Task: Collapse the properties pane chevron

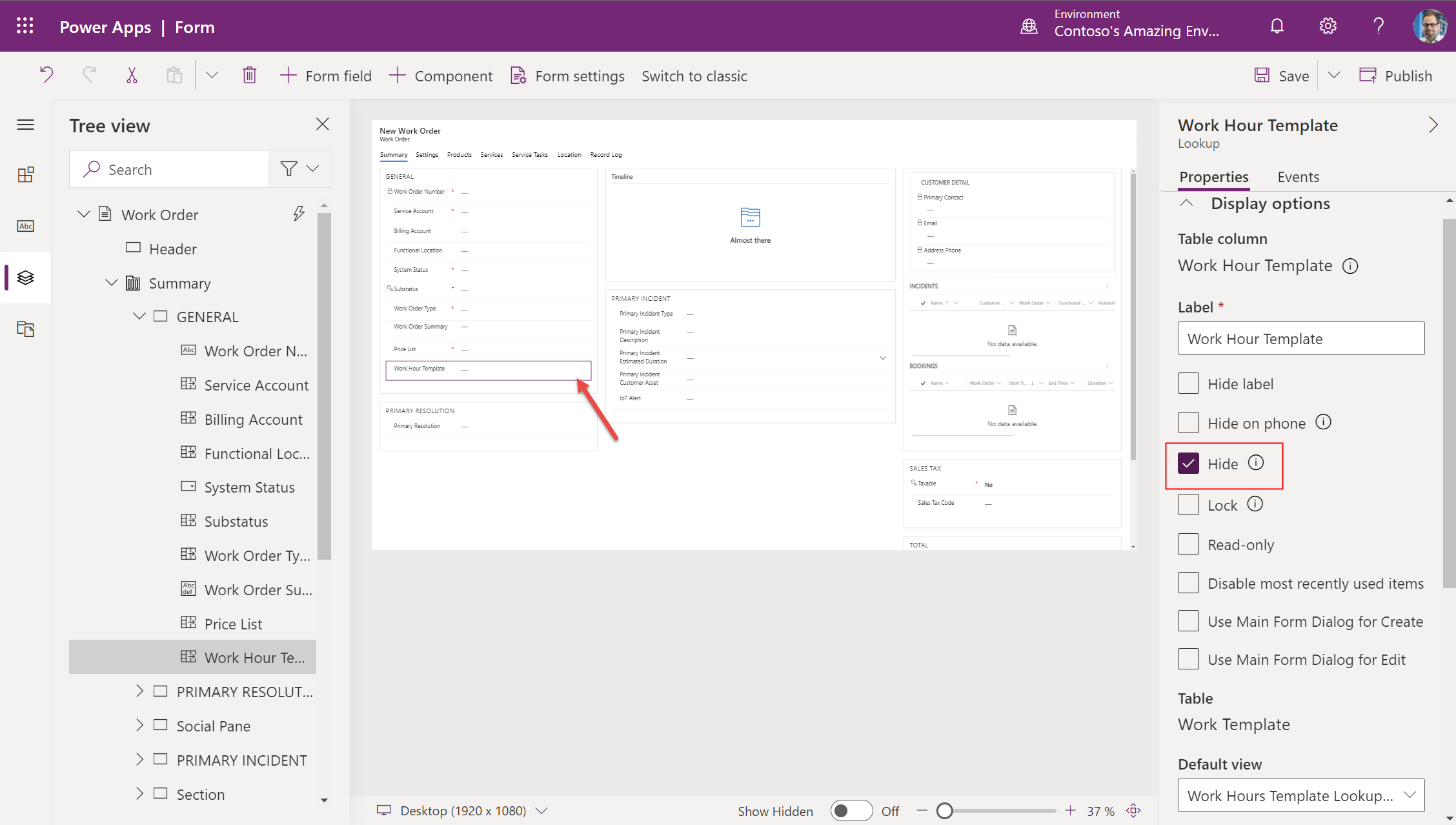Action: [1433, 125]
